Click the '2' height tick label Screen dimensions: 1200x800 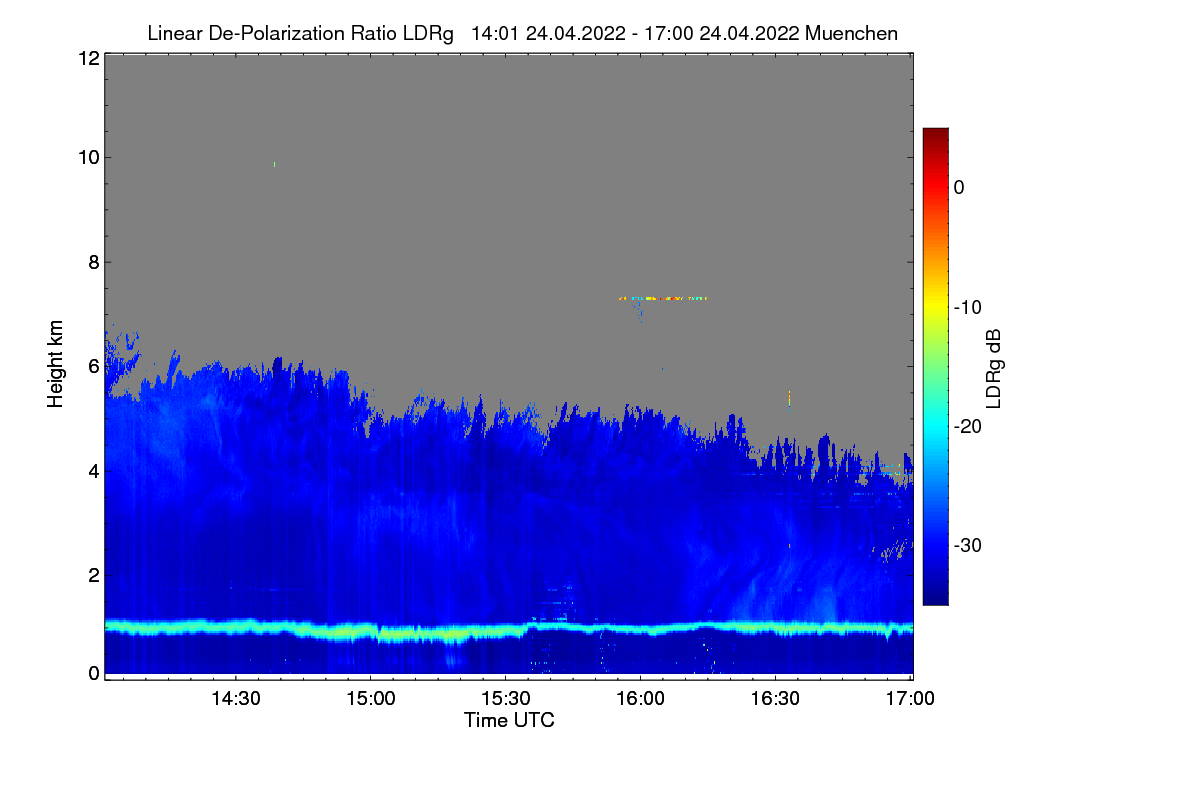tap(92, 574)
